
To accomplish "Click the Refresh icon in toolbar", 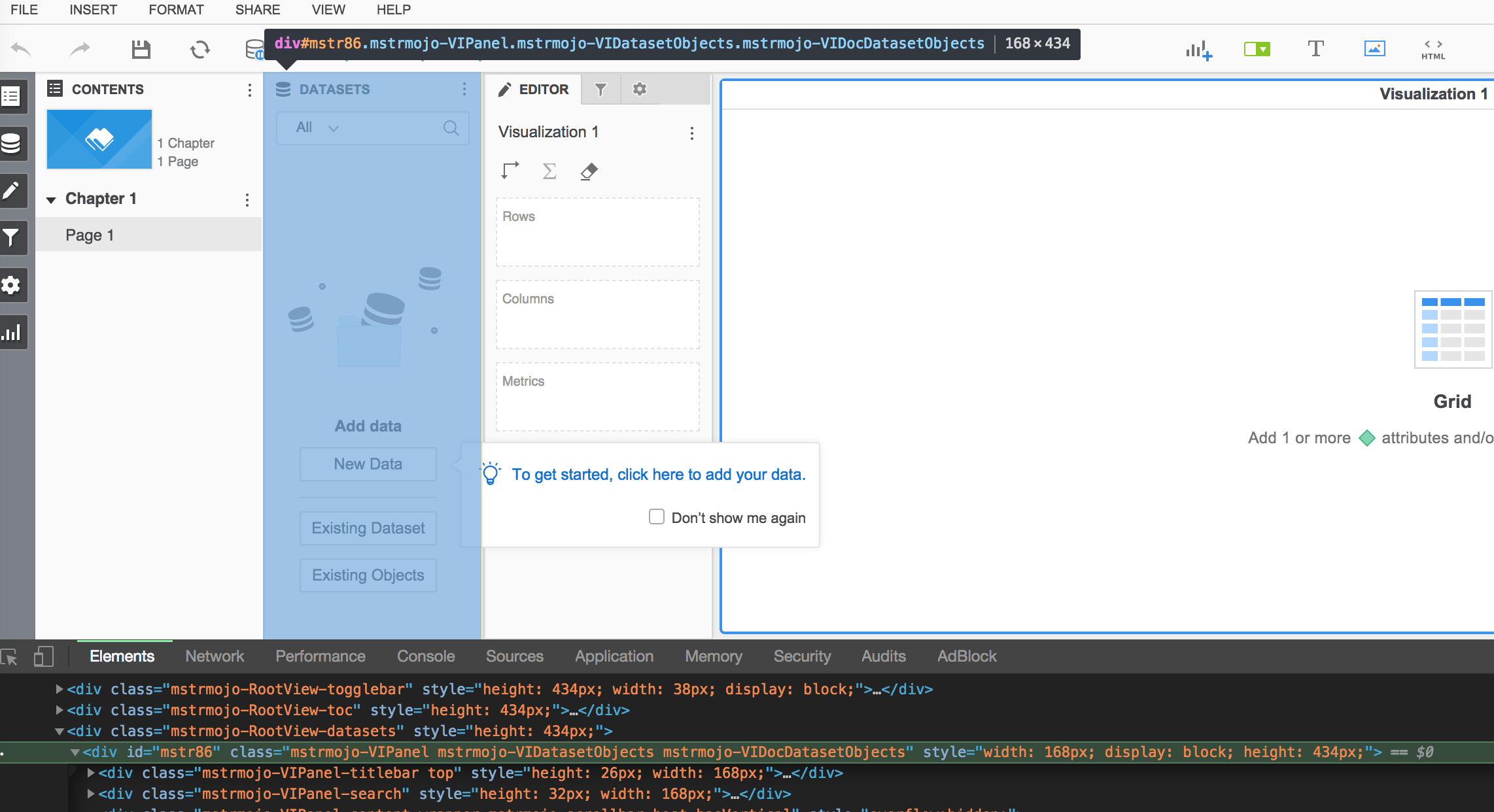I will point(200,50).
